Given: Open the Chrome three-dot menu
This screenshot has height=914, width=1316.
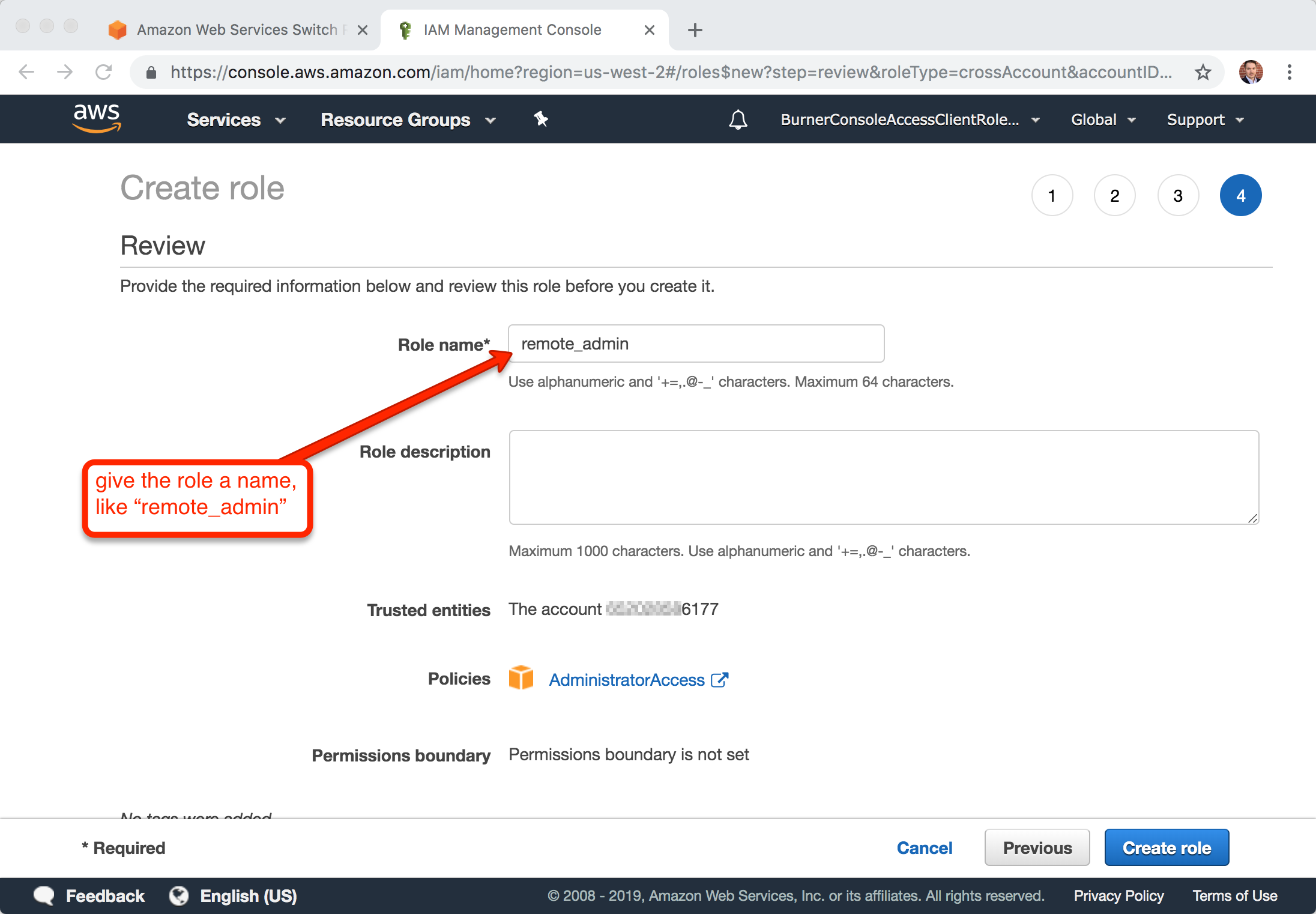Looking at the screenshot, I should (1289, 73).
